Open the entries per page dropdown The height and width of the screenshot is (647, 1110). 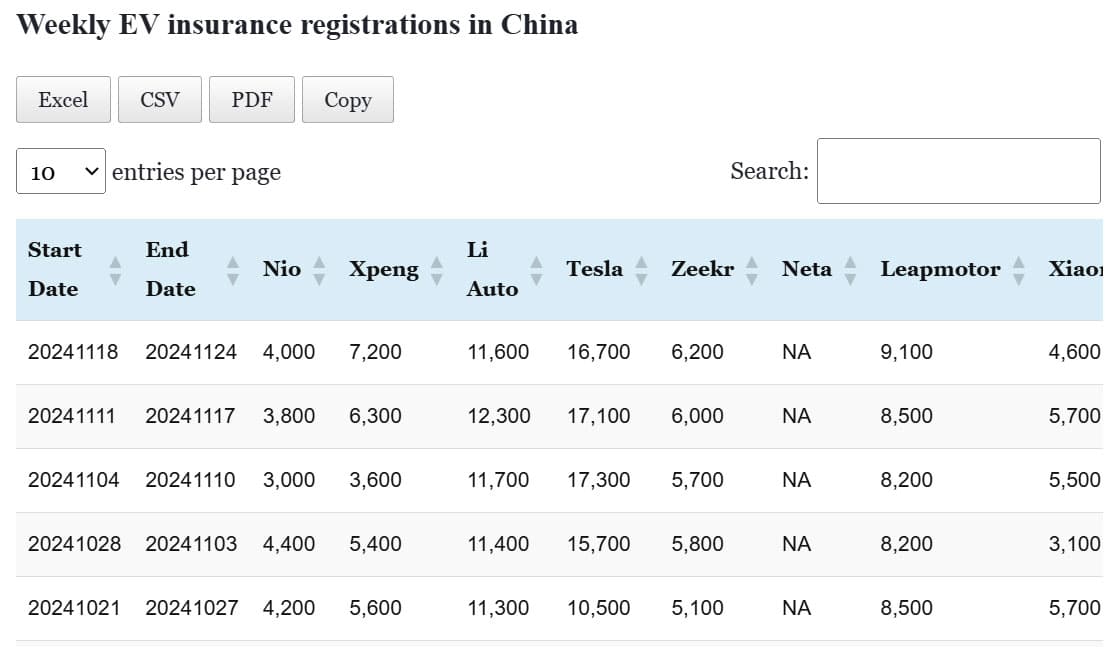pos(61,172)
